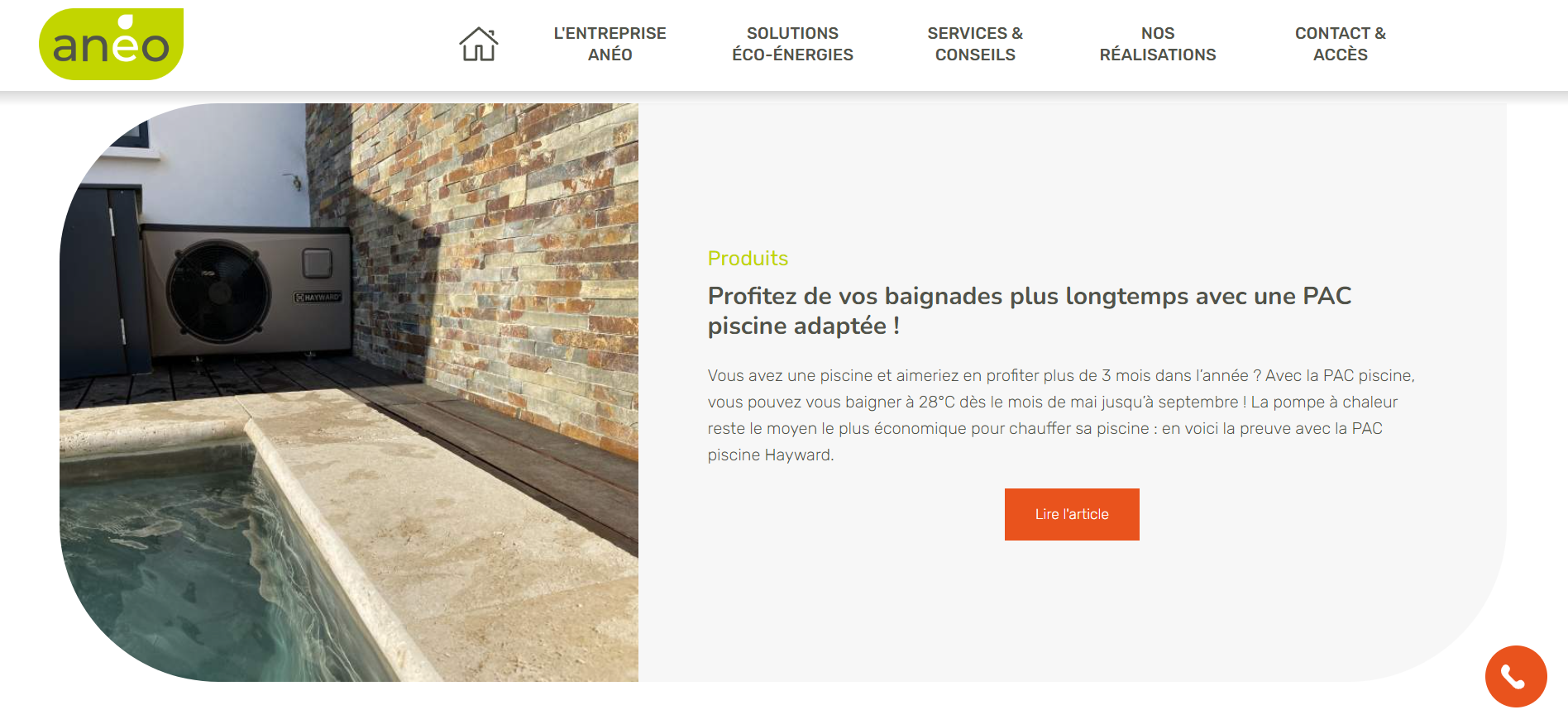The width and height of the screenshot is (1568, 724).
Task: Click the article summary paragraph
Action: pos(1061,415)
